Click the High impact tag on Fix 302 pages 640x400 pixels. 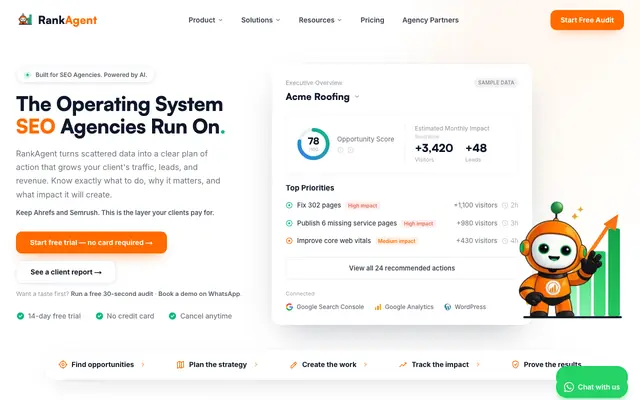362,206
